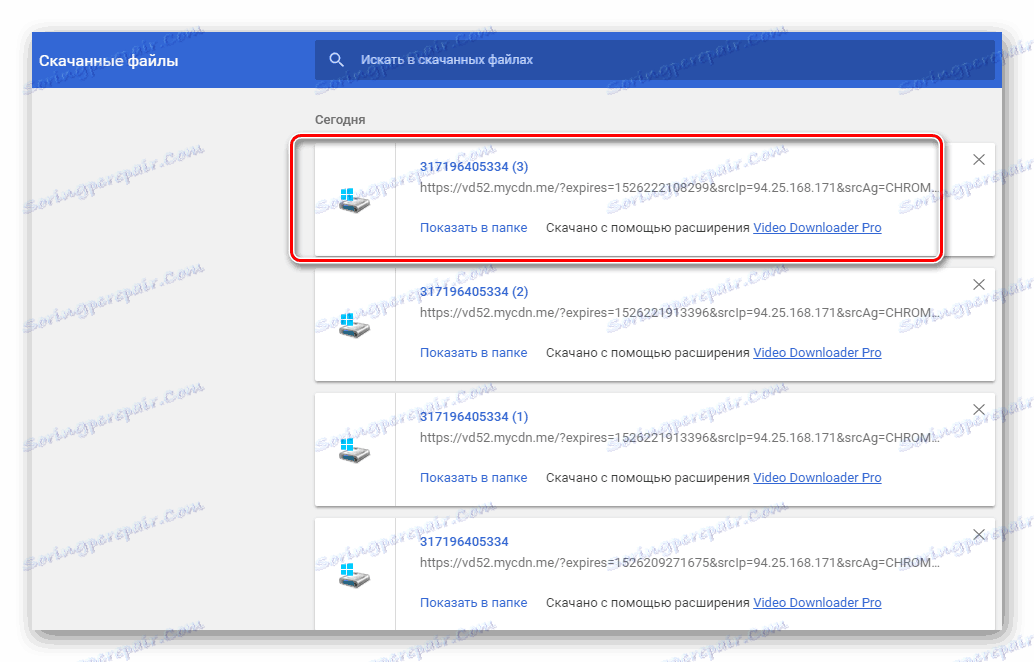1034x662 pixels.
Task: Remove 317196405334 (2) from list with X
Action: pos(979,285)
